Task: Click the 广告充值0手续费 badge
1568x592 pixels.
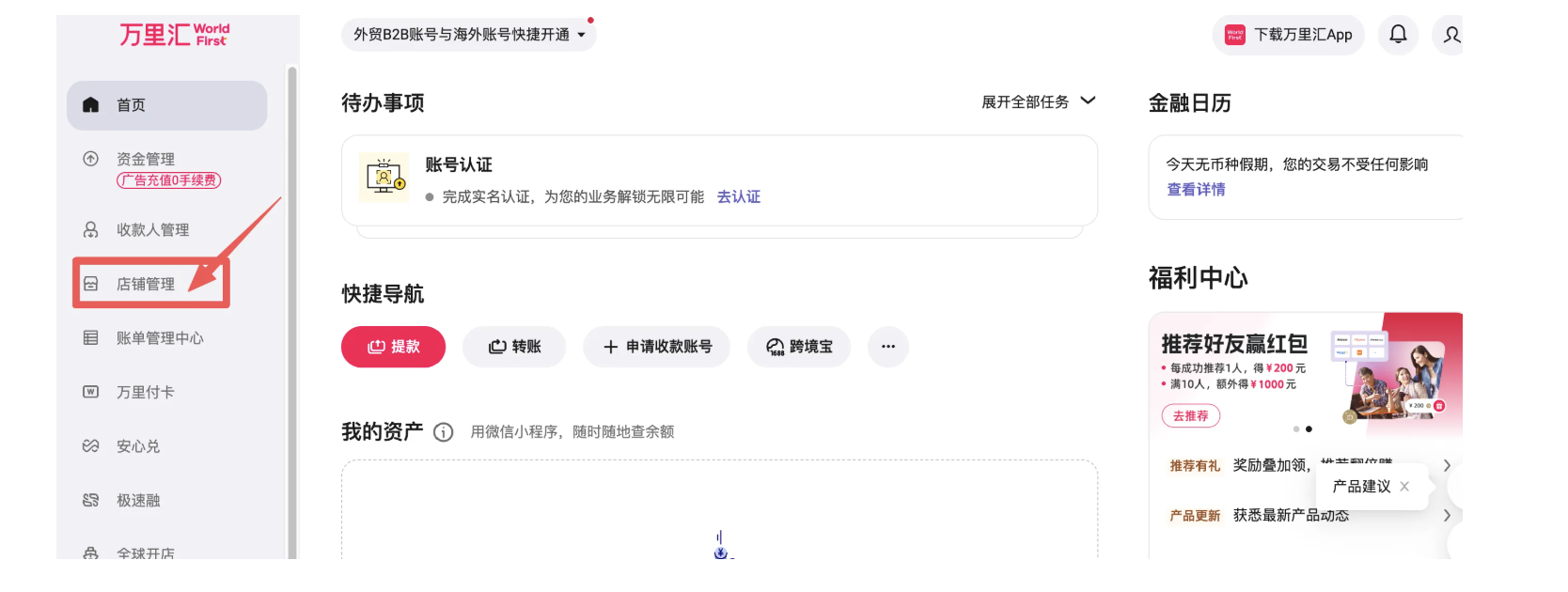Action: (x=169, y=180)
